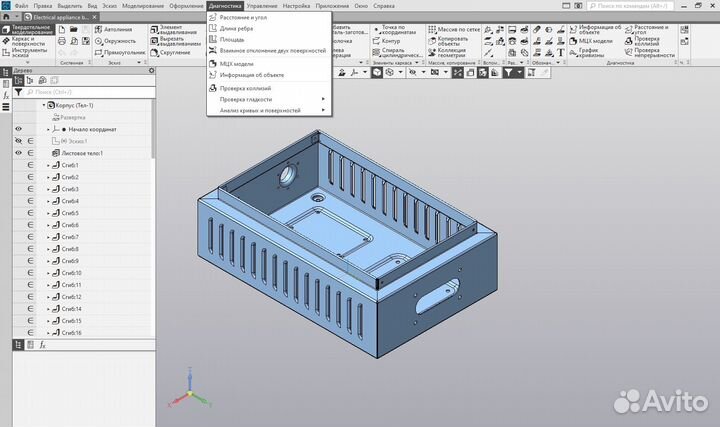Select the Твердотельное моделирование toolset

pyautogui.click(x=28, y=30)
